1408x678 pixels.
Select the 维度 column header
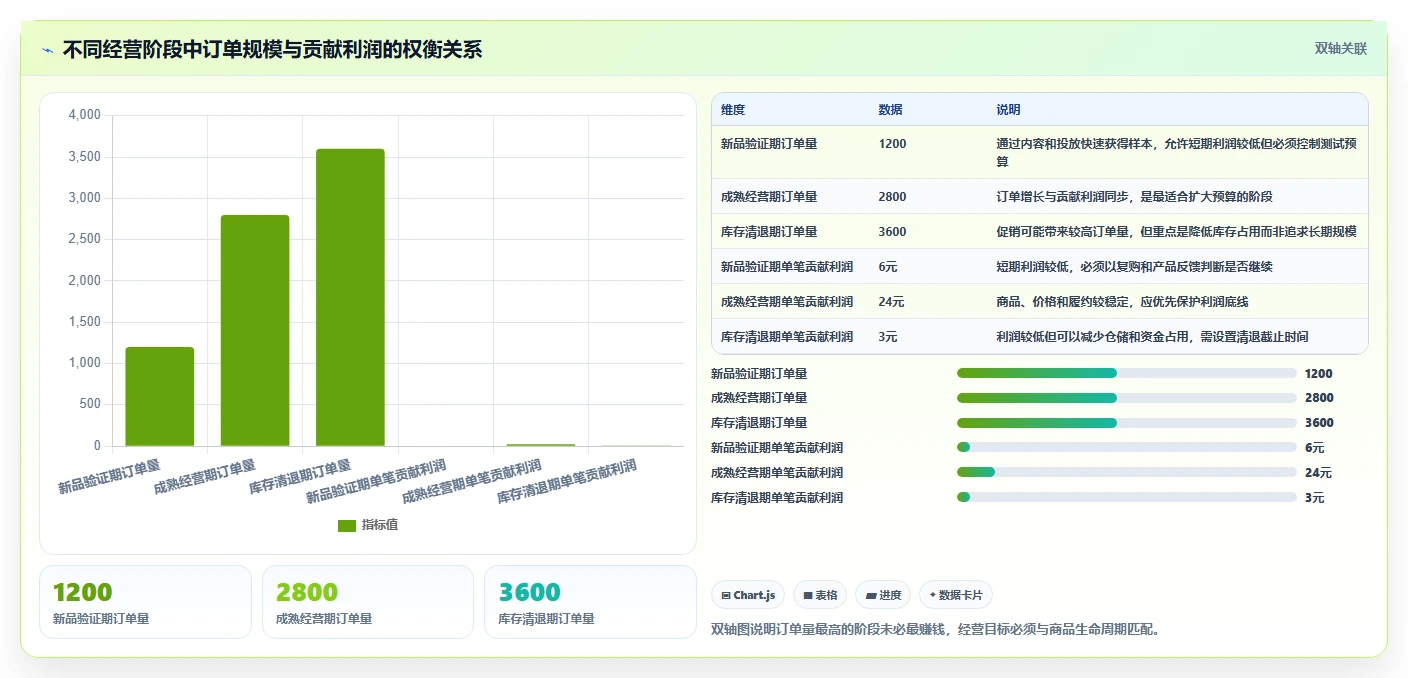(x=733, y=110)
